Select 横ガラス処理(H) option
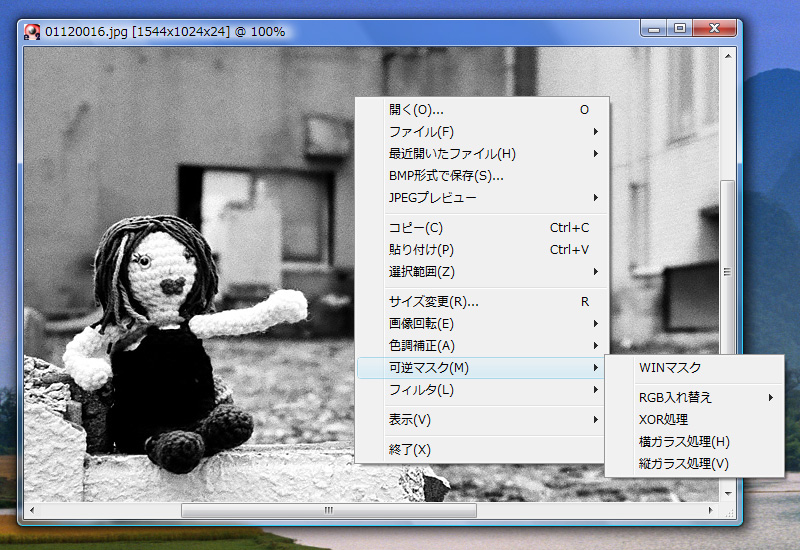The width and height of the screenshot is (800, 550). (694, 441)
